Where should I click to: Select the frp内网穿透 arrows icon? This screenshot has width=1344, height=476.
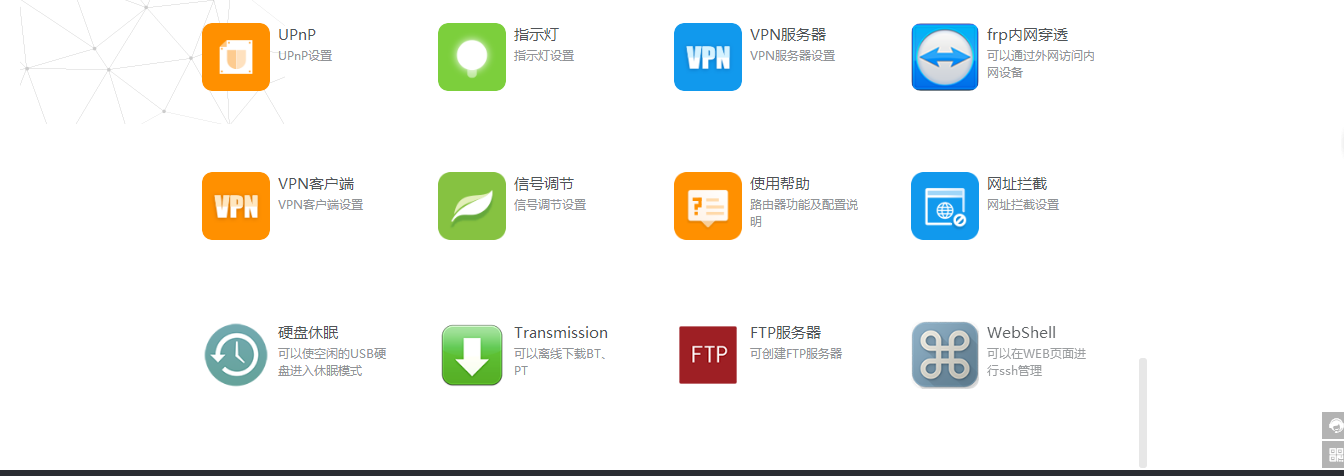(945, 57)
